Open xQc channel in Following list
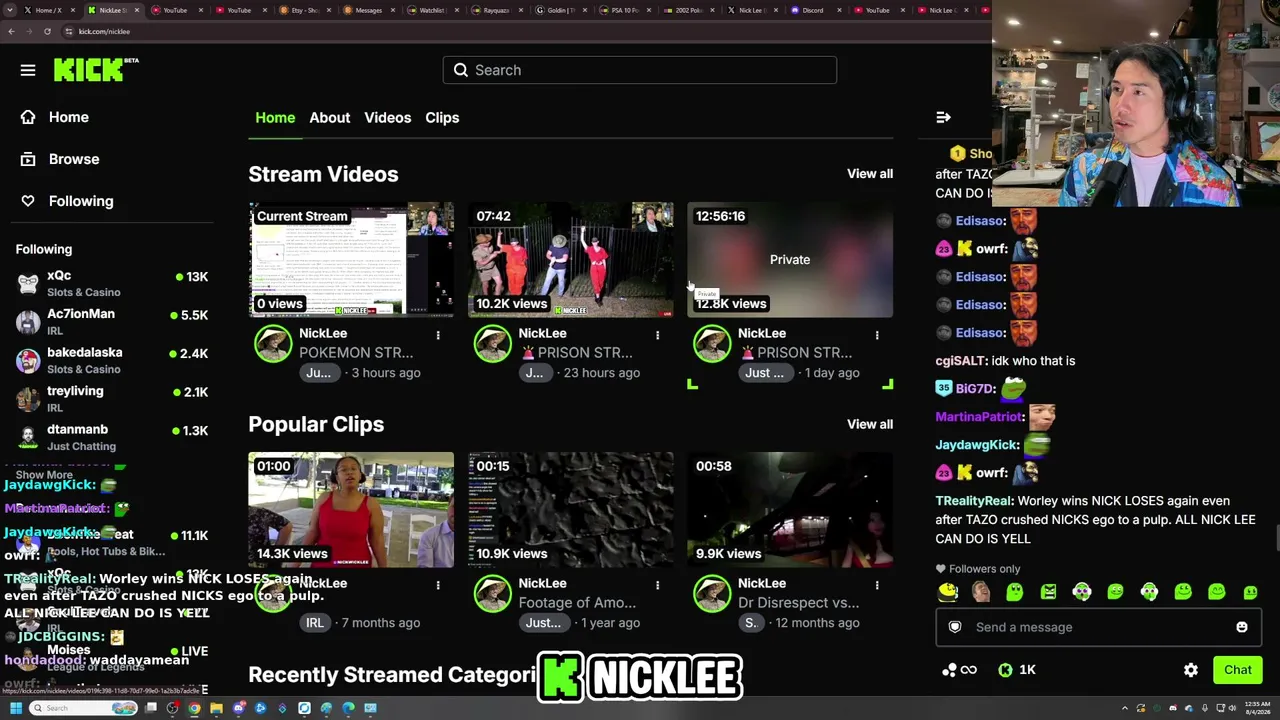 tap(112, 283)
